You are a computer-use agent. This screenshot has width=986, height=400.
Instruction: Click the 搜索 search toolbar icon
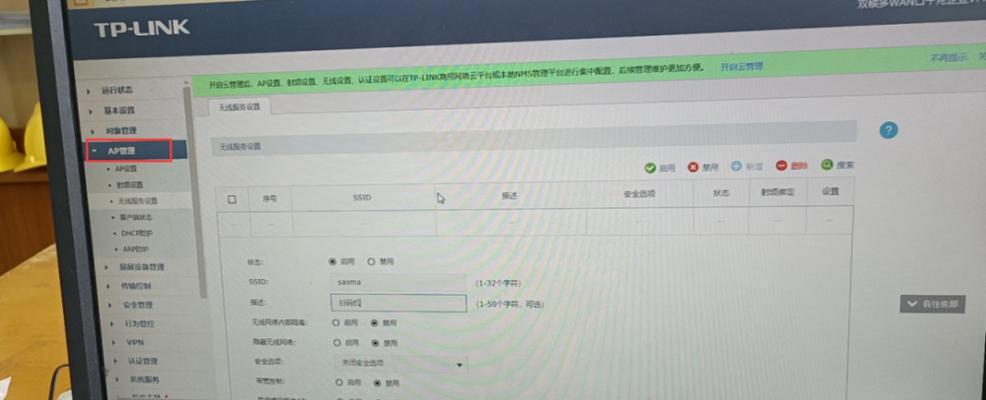827,165
